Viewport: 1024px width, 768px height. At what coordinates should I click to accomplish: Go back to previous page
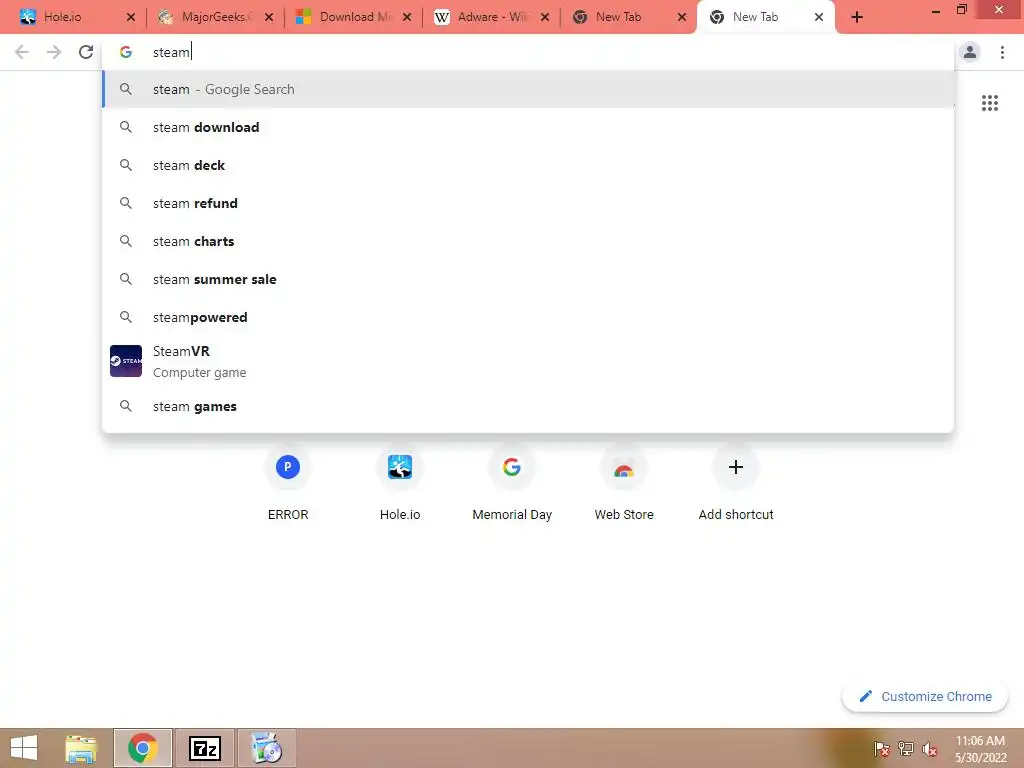coord(22,52)
